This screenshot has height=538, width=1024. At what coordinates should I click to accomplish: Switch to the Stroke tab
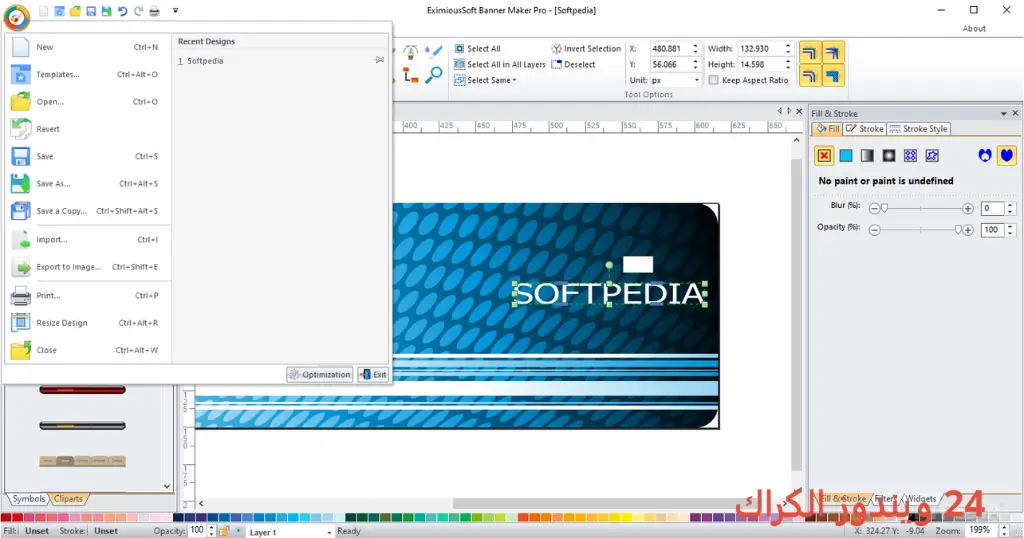pos(865,129)
